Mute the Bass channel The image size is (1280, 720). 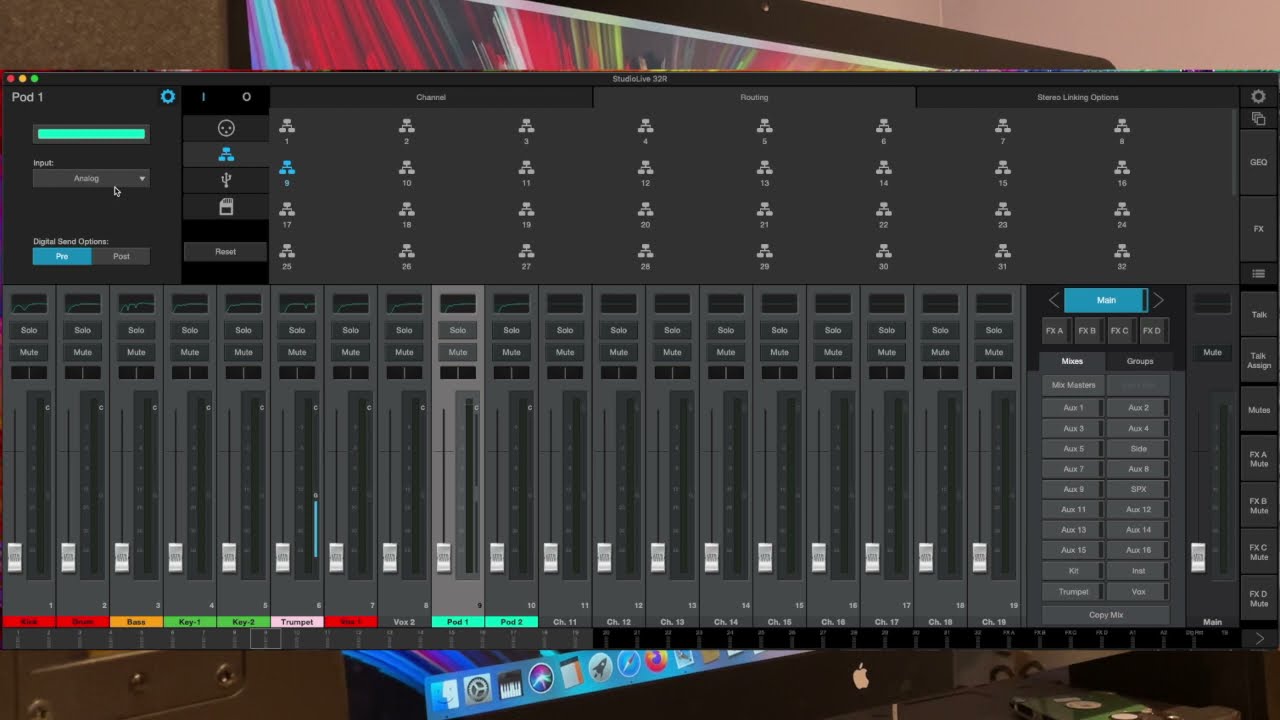click(136, 352)
